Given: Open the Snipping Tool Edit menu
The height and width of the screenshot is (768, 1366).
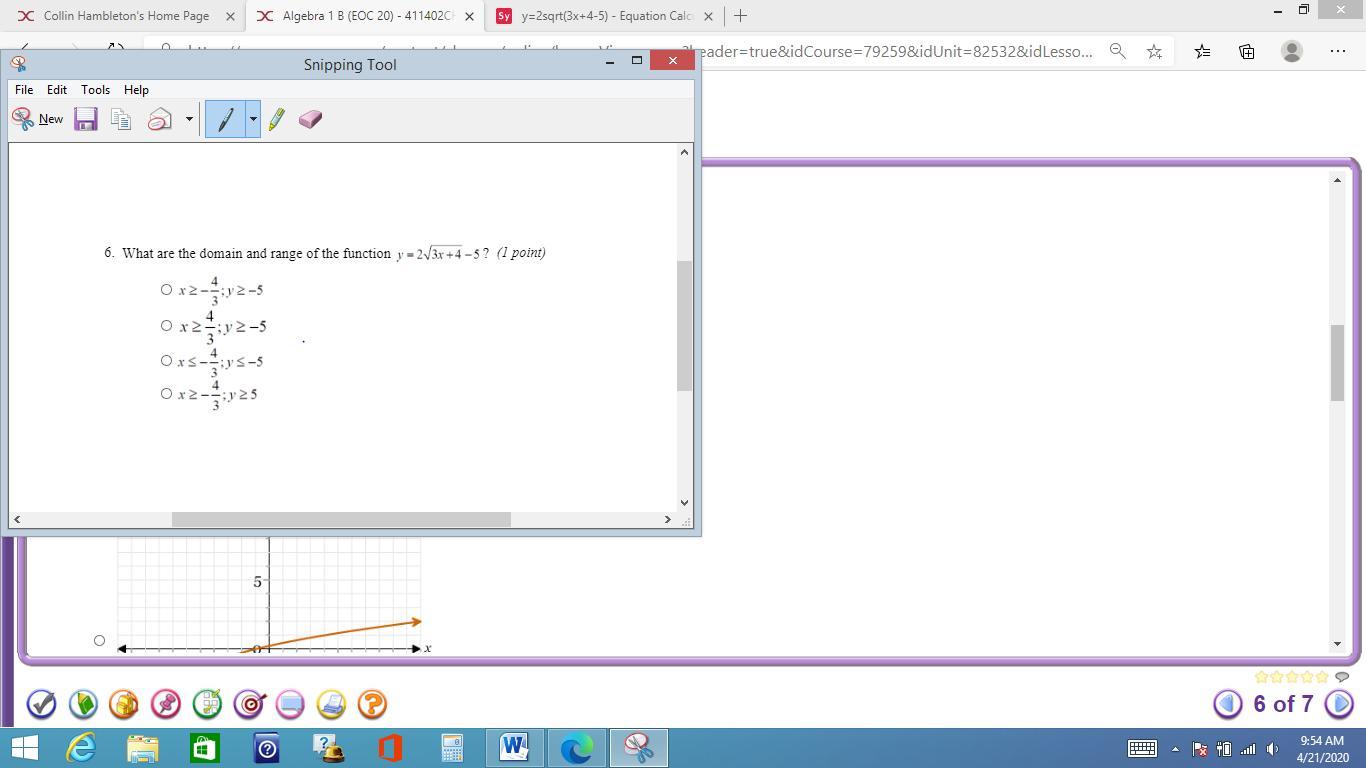Looking at the screenshot, I should click(57, 89).
